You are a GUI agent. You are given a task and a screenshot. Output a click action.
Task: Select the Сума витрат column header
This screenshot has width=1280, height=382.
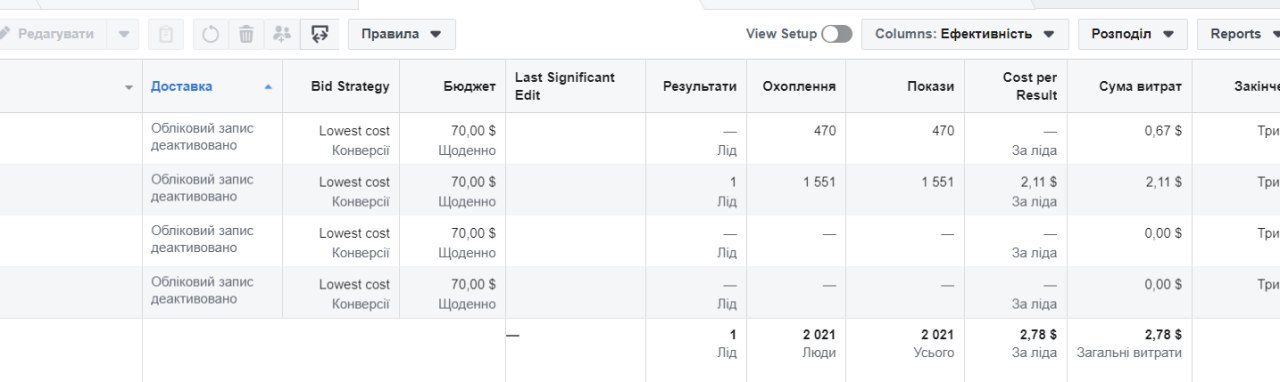point(1141,86)
